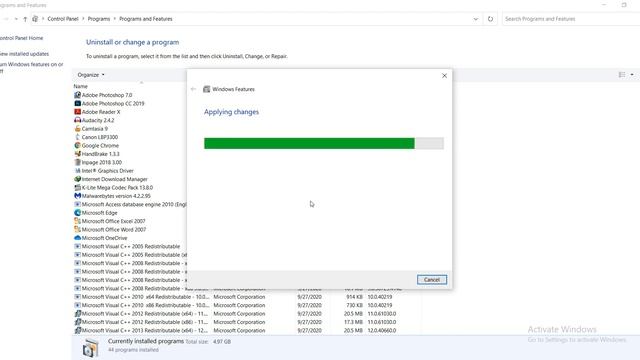The image size is (640, 360).
Task: Select the Intel Graphics Driver icon
Action: (78, 171)
